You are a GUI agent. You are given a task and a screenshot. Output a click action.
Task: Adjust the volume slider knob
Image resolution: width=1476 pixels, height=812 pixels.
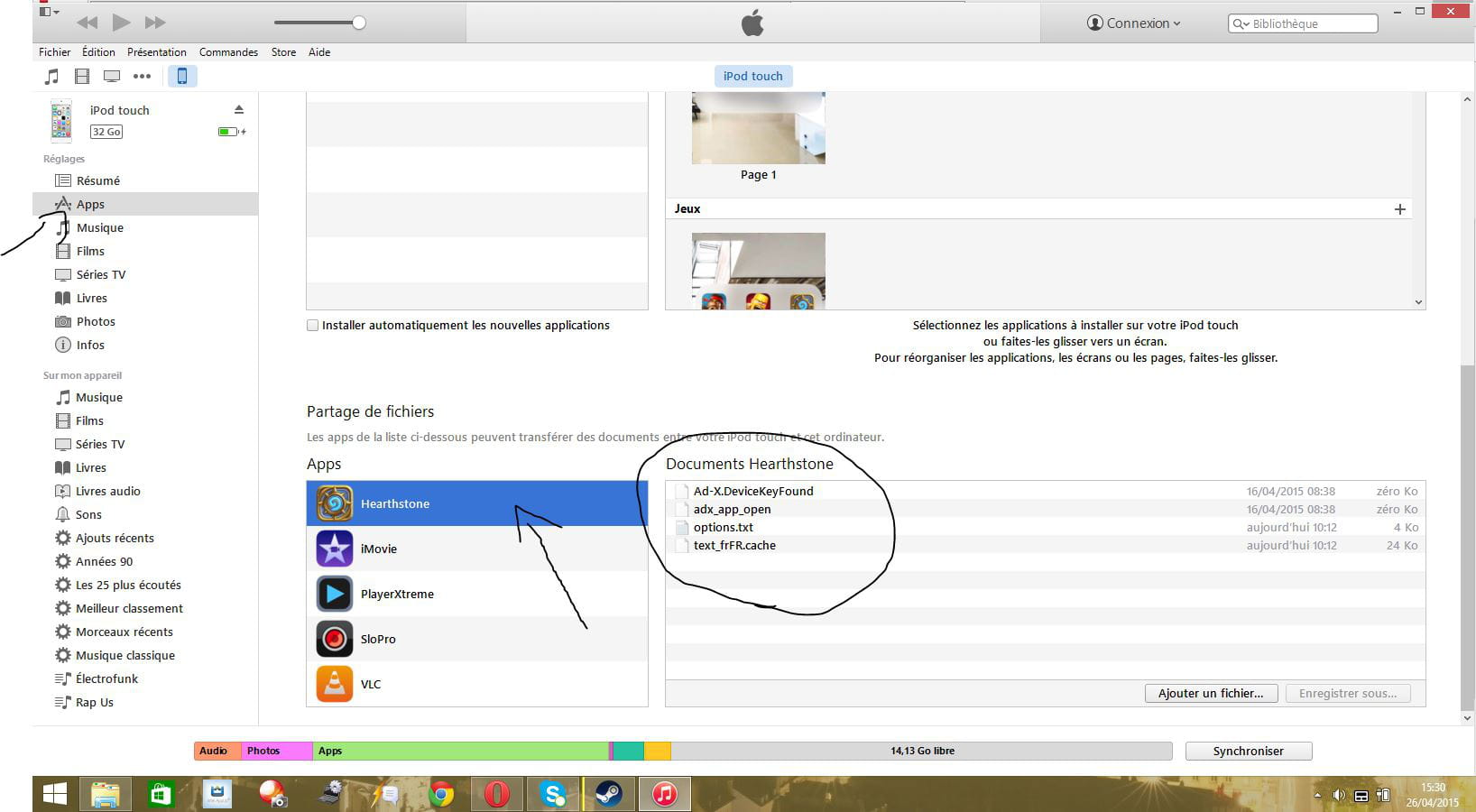click(x=359, y=23)
